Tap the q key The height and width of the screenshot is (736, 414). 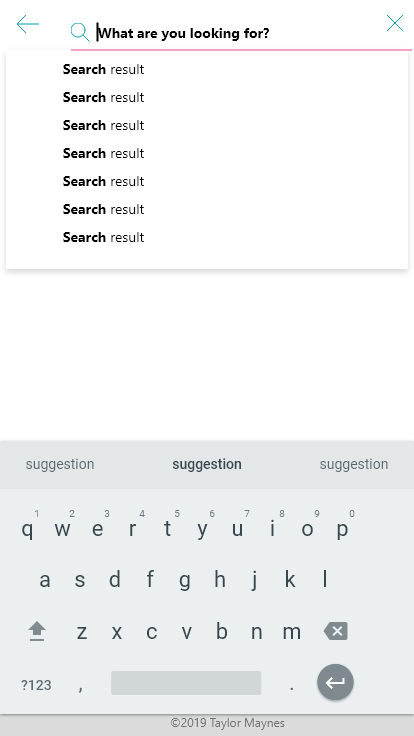[x=28, y=529]
